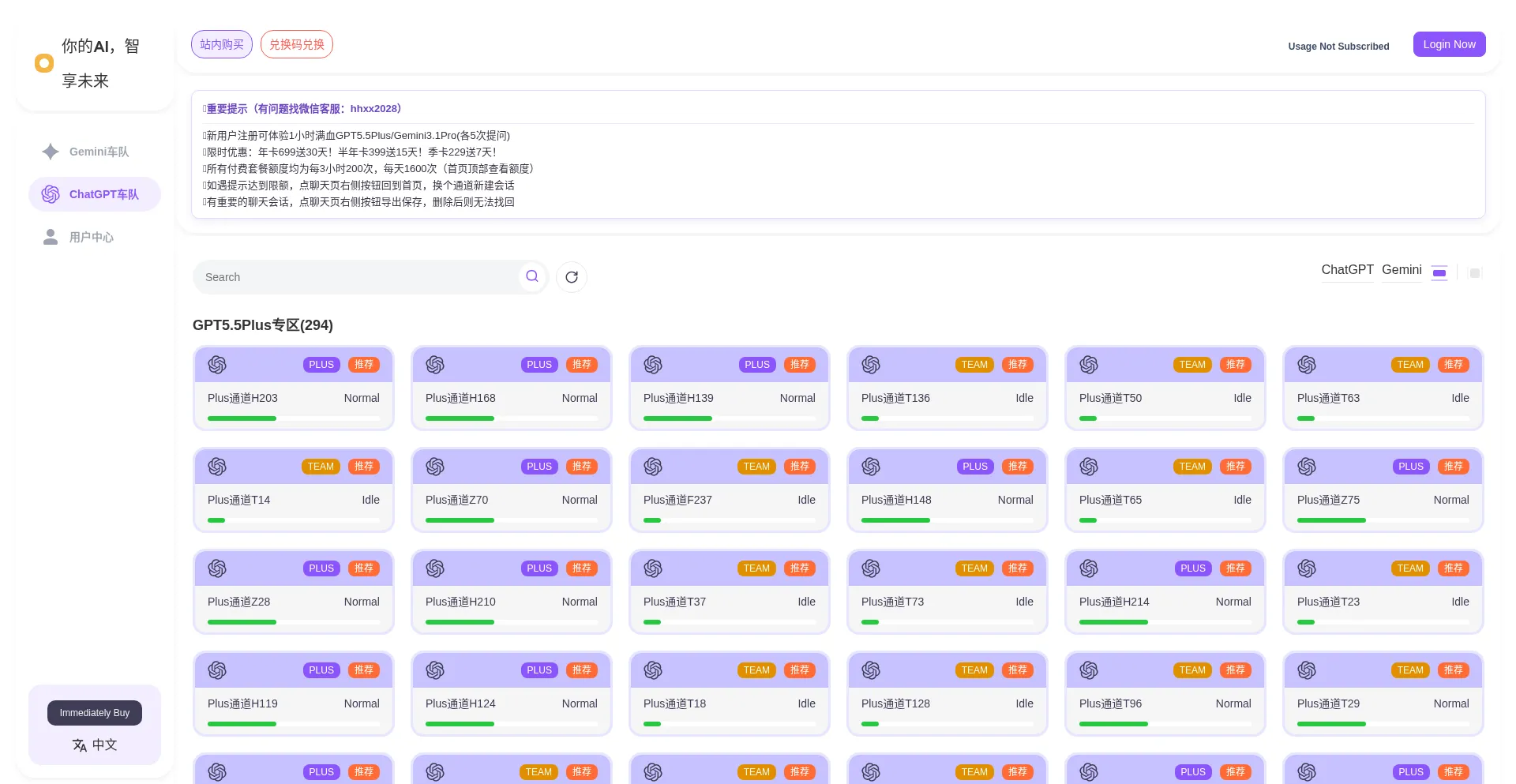1516x784 pixels.
Task: Click the OpenAI icon on card Z28
Action: coord(217,568)
